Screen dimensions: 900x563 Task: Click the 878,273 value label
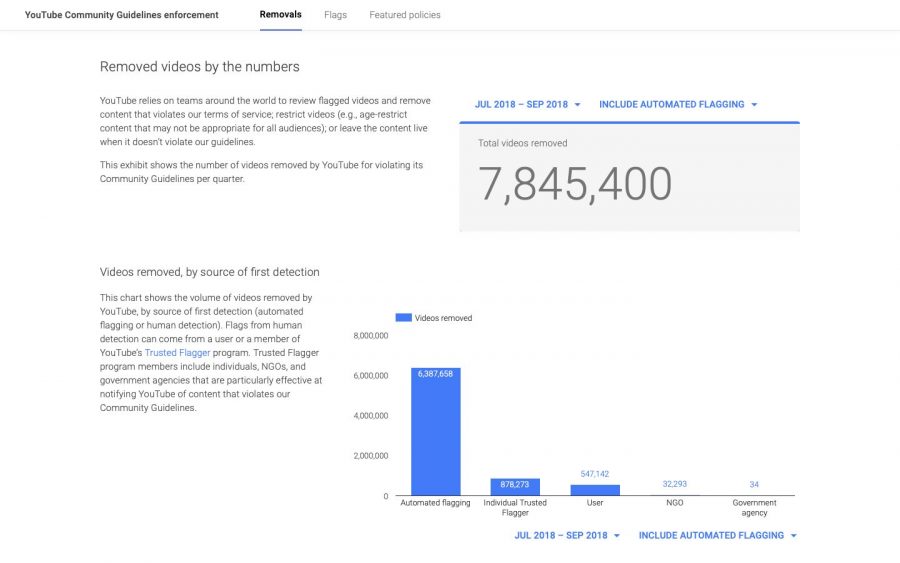(x=514, y=484)
